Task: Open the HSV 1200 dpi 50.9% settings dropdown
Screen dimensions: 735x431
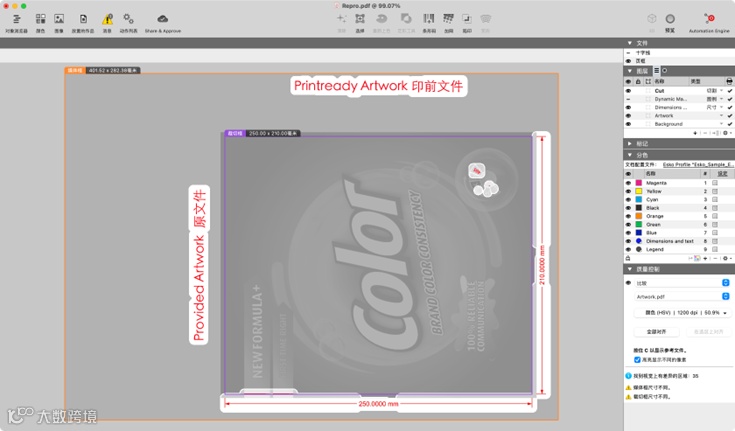Action: (682, 312)
